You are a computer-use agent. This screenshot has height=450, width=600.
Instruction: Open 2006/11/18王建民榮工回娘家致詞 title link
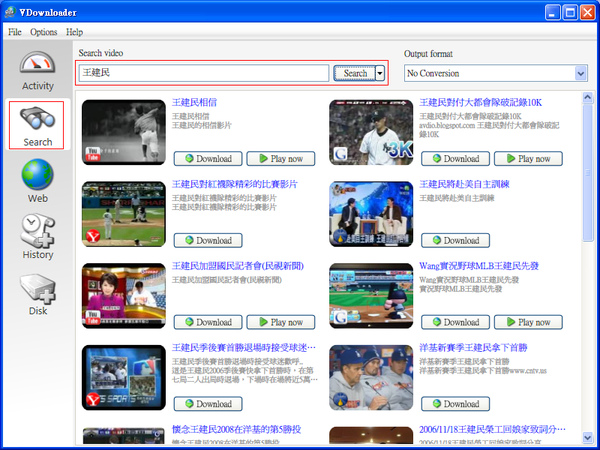pos(492,429)
